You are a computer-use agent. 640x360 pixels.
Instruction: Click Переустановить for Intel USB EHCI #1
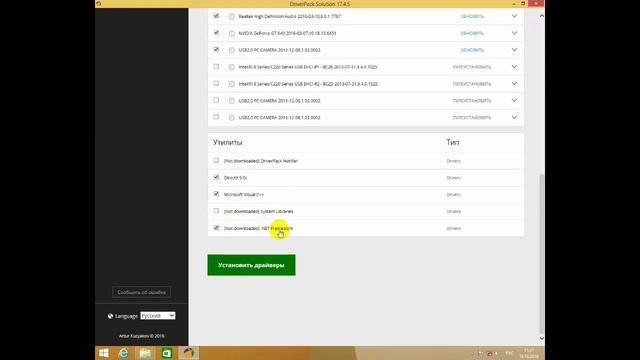[472, 67]
